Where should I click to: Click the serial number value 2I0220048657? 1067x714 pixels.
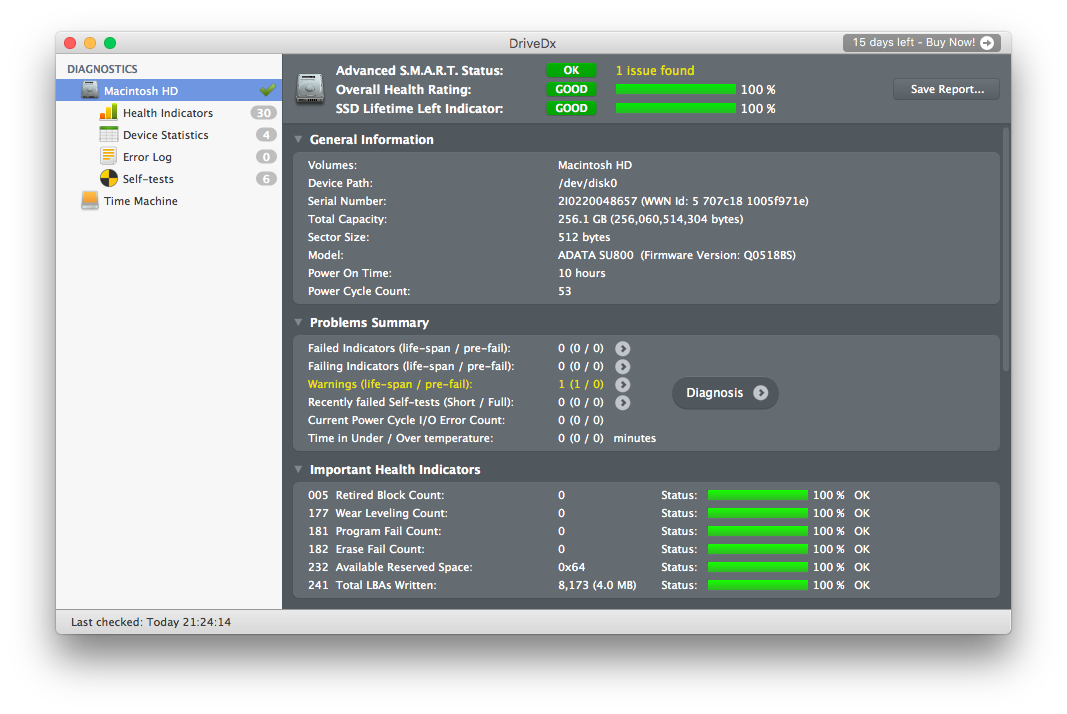(597, 201)
